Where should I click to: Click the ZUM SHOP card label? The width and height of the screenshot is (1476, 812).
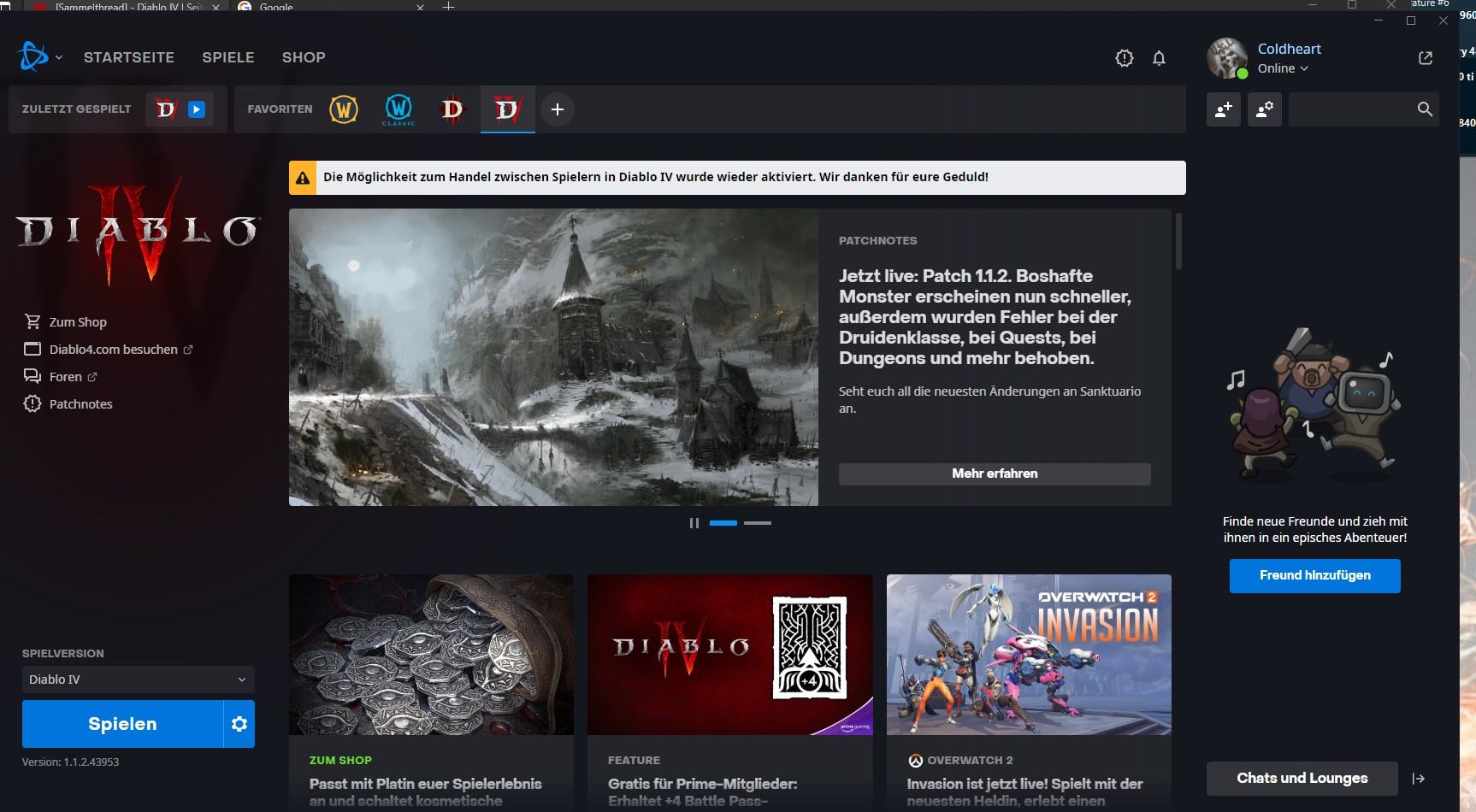click(x=340, y=761)
